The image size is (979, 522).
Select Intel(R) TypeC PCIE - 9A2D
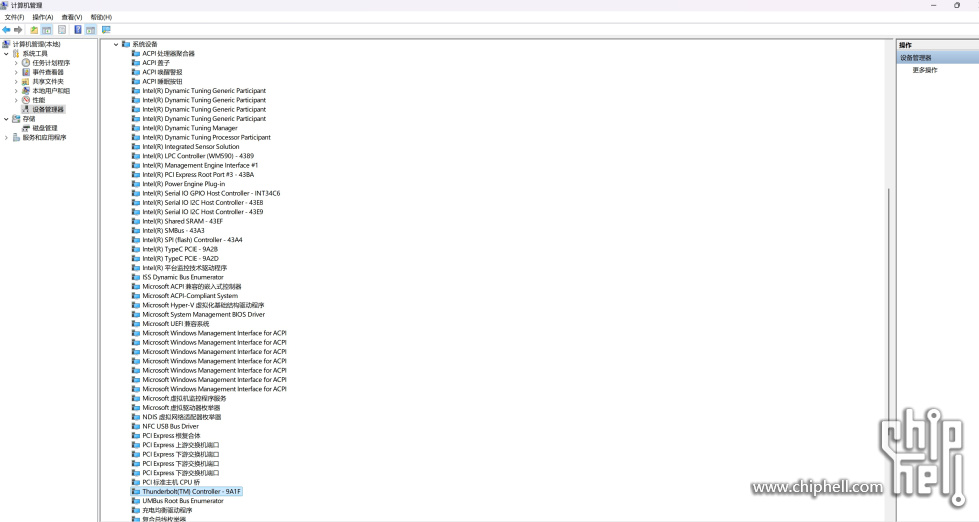tap(180, 259)
